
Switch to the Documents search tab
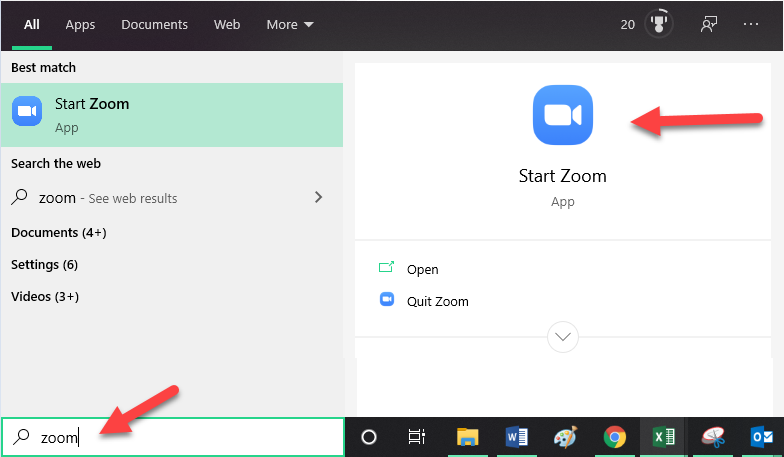pos(154,24)
